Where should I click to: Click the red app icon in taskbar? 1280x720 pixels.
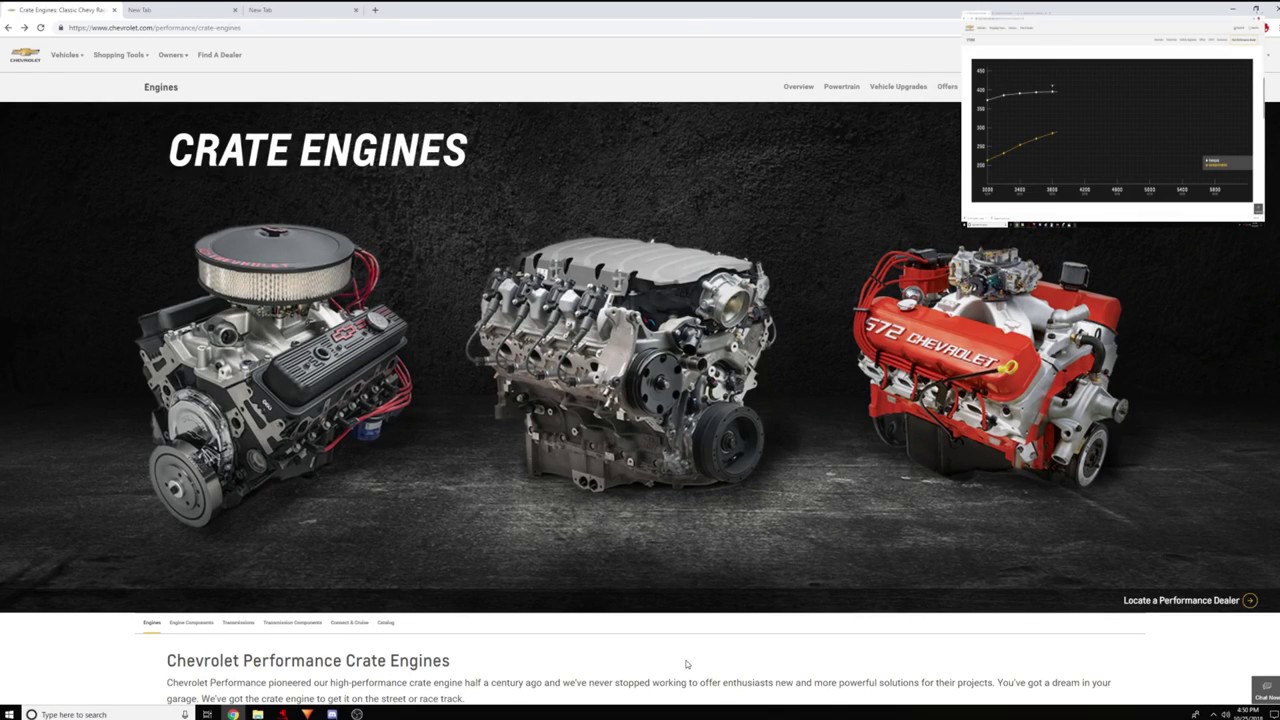[283, 714]
